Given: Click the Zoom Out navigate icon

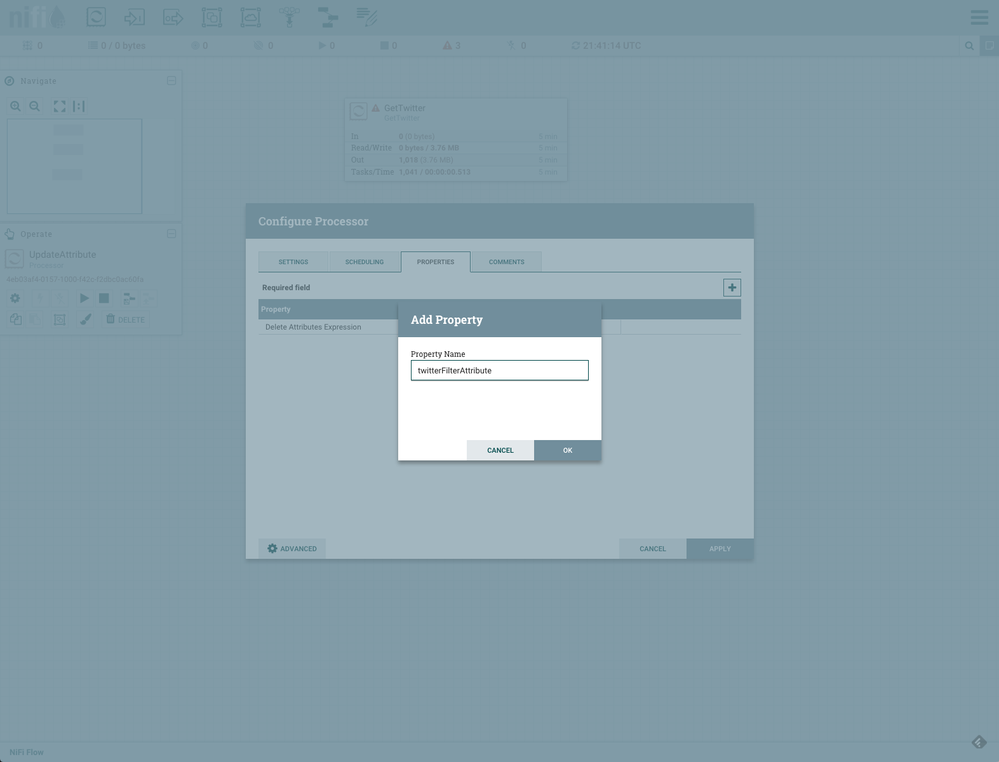Looking at the screenshot, I should (x=34, y=106).
